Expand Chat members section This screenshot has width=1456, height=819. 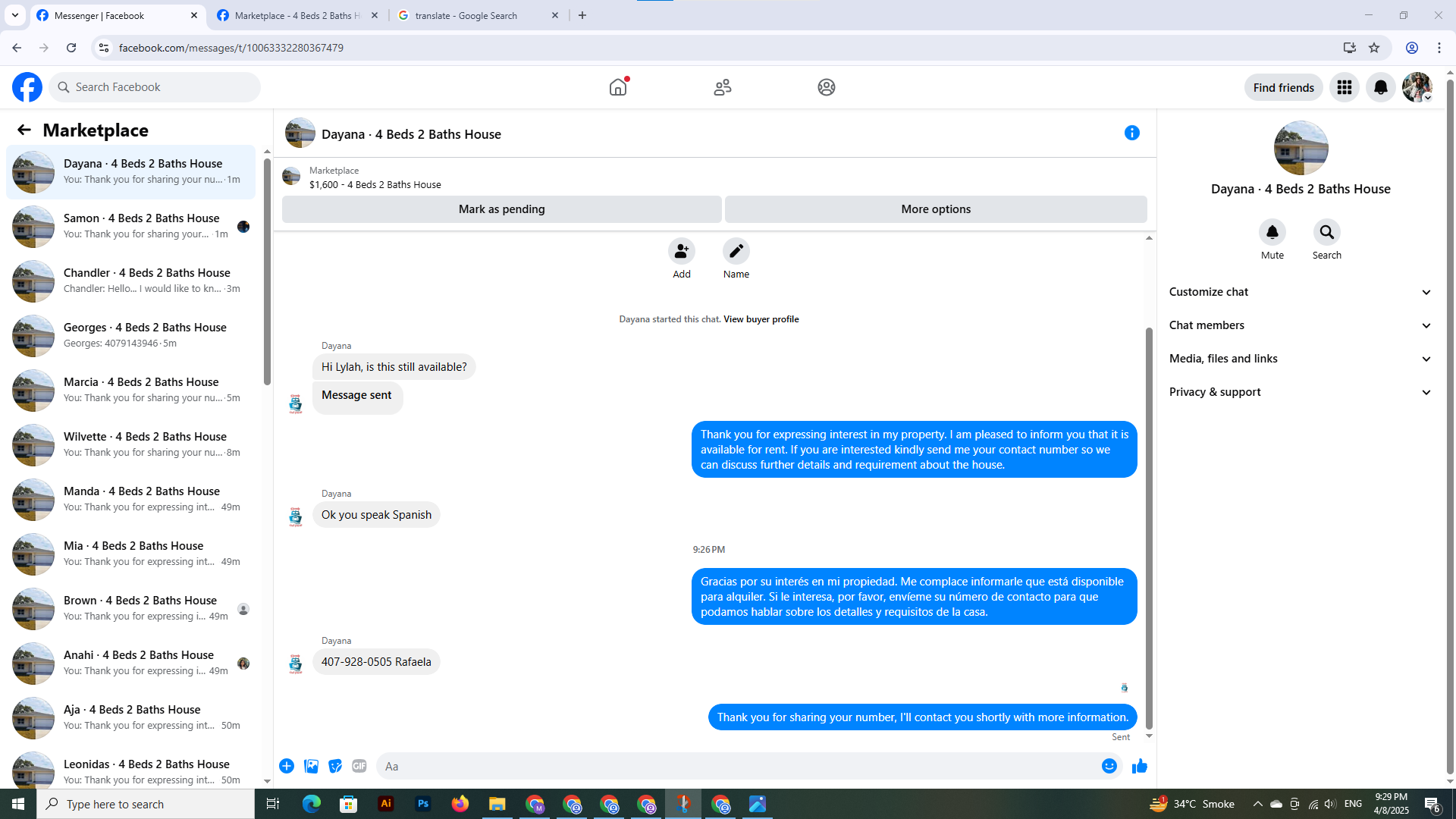1300,325
